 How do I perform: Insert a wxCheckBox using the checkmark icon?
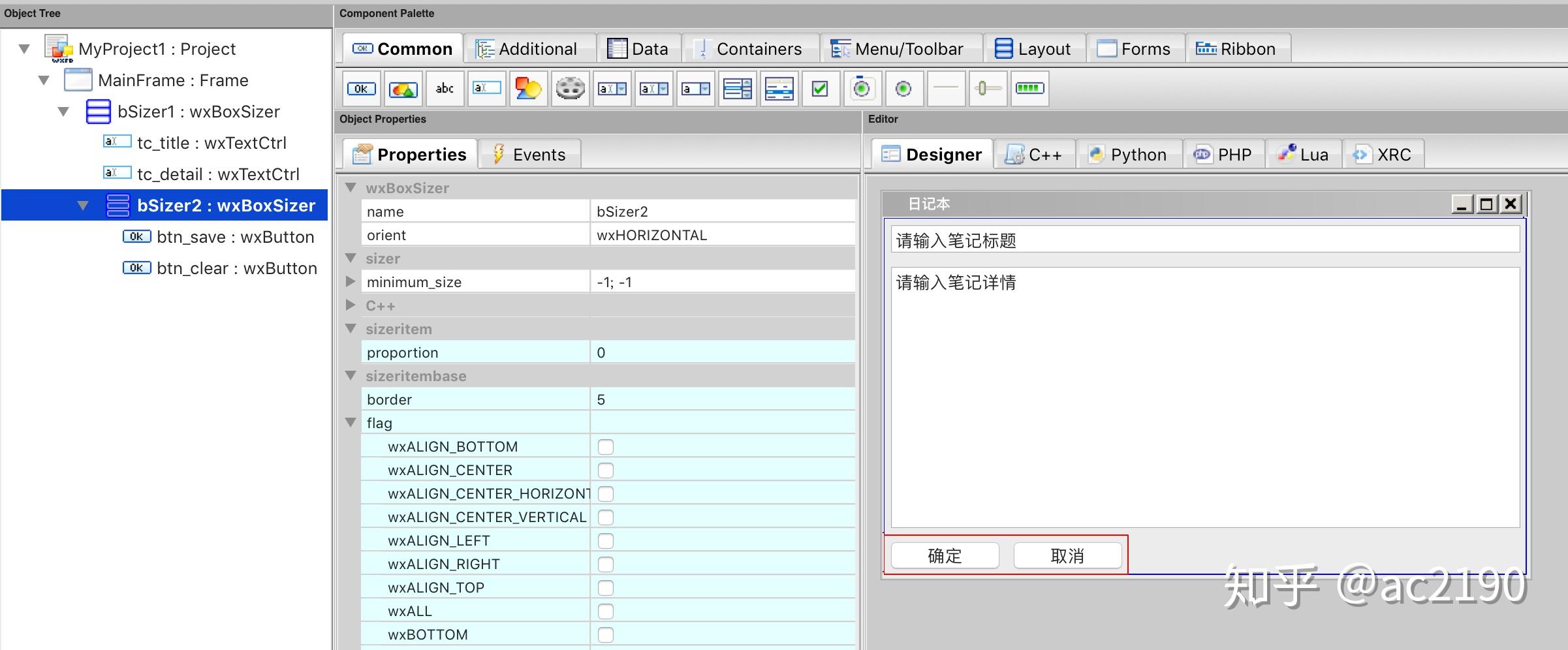[x=821, y=88]
